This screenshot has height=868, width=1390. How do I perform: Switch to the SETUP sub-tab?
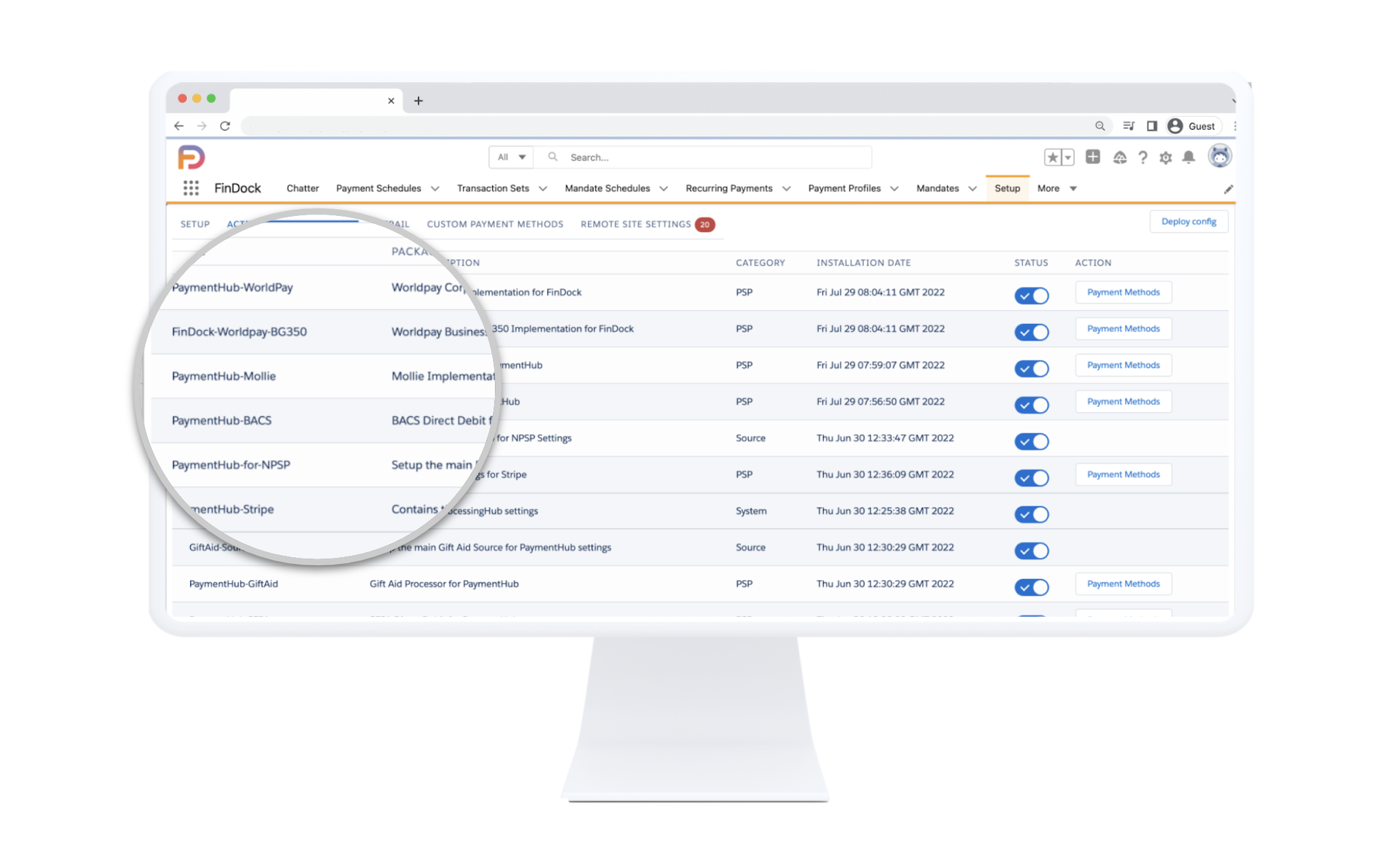[x=195, y=224]
